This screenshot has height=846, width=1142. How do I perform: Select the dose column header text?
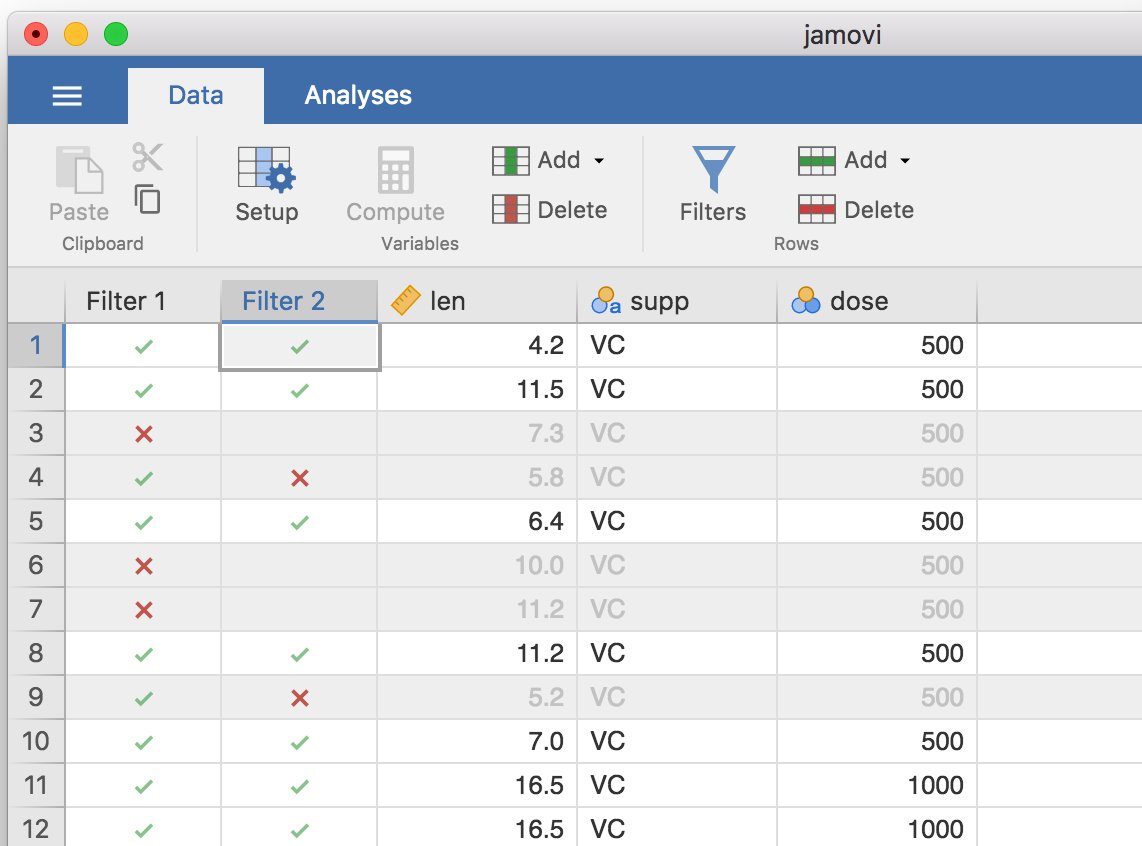coord(859,301)
